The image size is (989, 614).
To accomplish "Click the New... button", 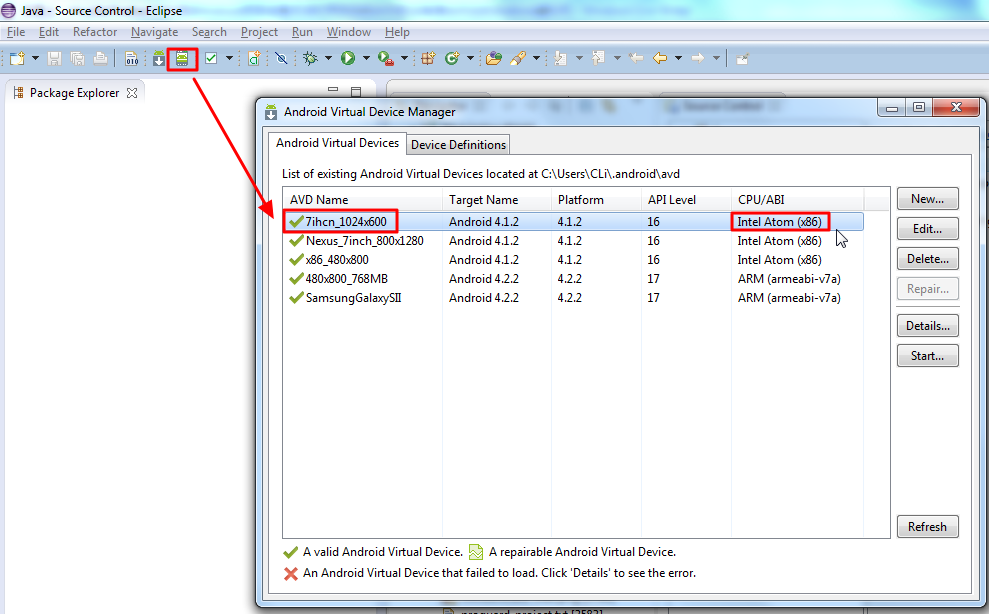I will coord(927,199).
